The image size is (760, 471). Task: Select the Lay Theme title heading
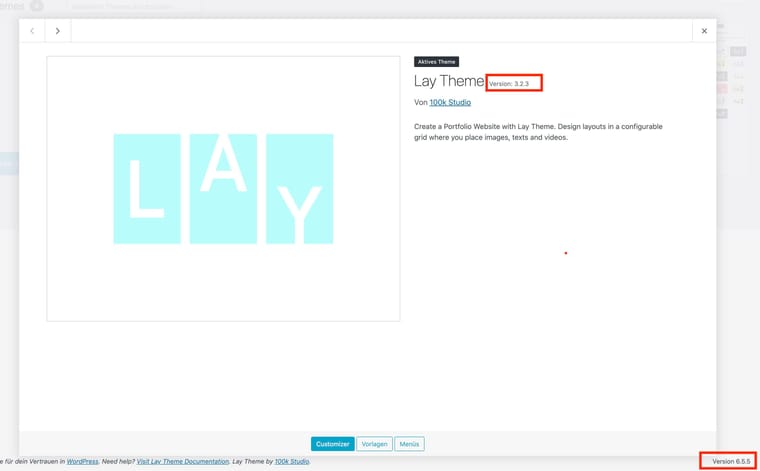click(449, 82)
